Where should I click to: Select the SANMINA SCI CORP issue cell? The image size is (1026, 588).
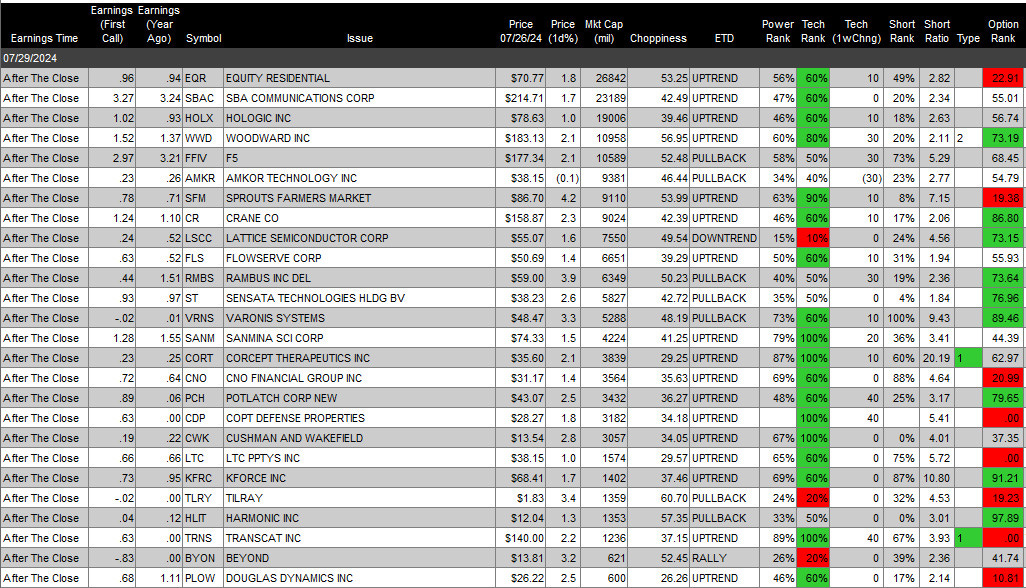coord(359,338)
